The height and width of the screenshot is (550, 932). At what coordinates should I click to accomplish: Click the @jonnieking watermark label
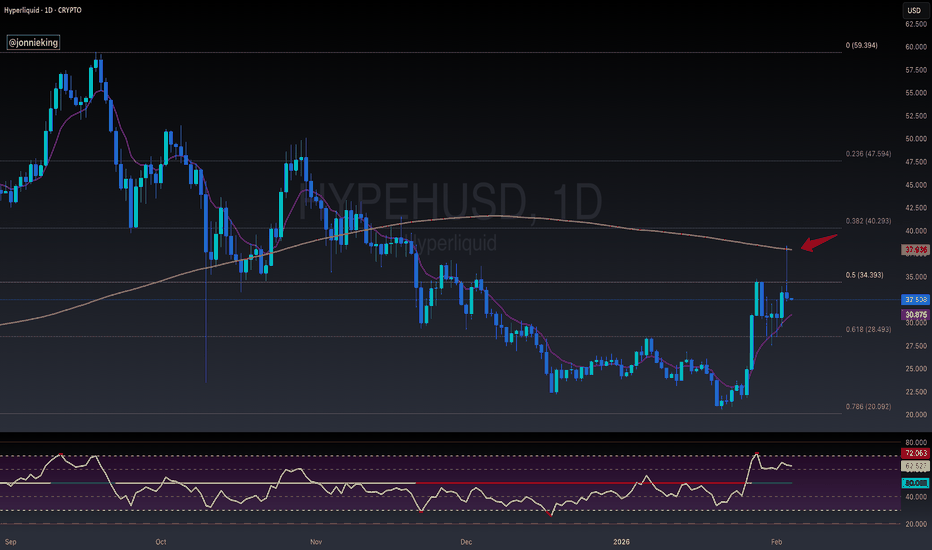(x=33, y=42)
